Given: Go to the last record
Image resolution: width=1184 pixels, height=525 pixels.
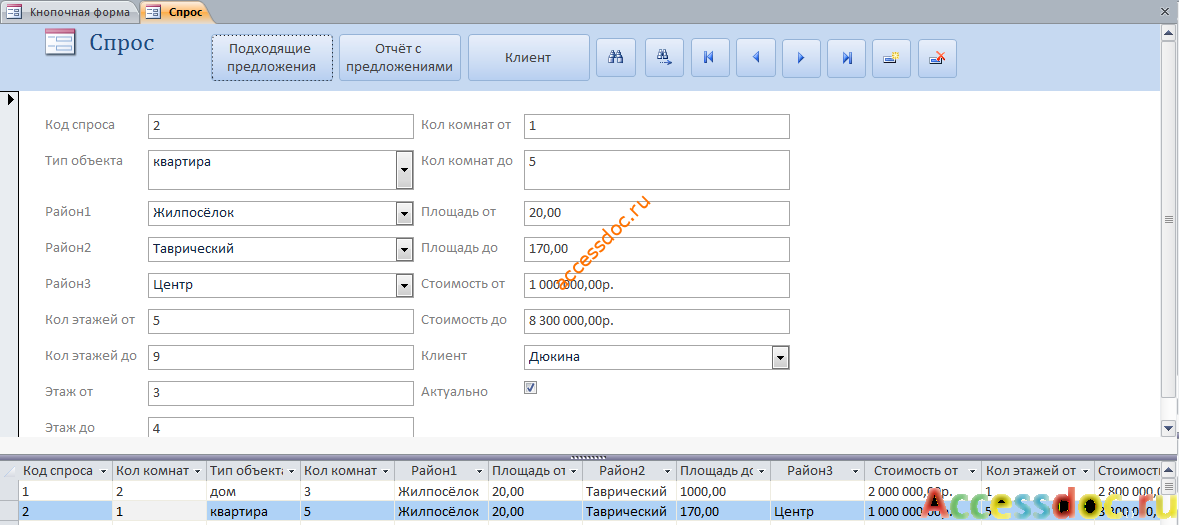Looking at the screenshot, I should (846, 57).
